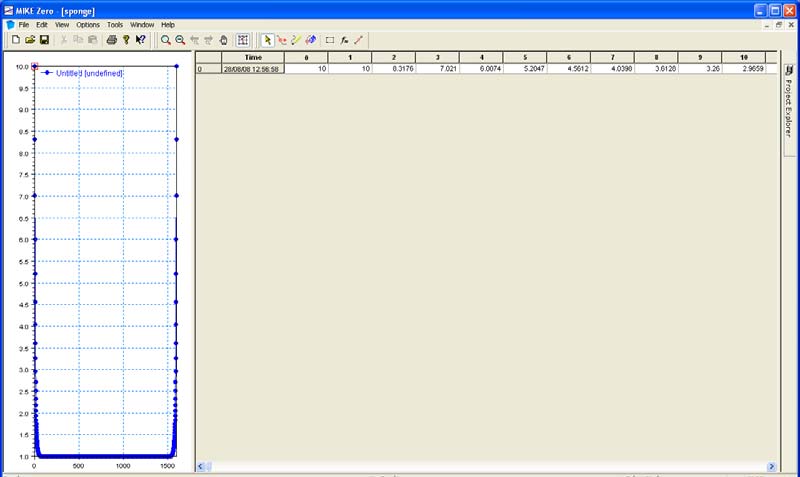Select the Zoom In magnifier
800x477 pixels.
(166, 40)
